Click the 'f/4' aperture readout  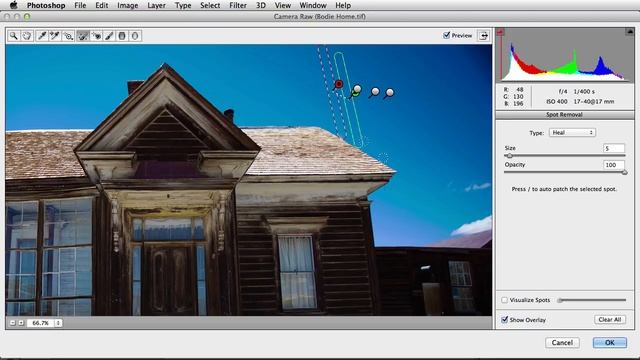coord(563,91)
